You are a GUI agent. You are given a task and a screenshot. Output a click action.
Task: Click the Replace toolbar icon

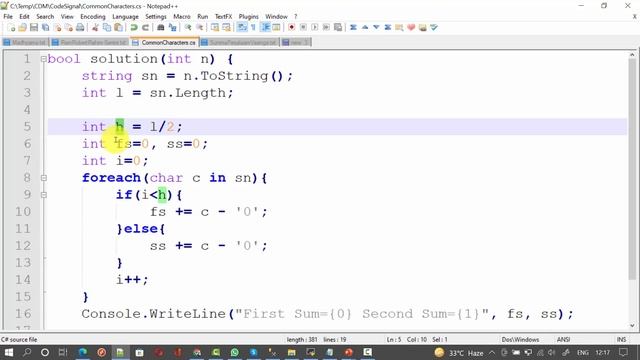click(172, 27)
